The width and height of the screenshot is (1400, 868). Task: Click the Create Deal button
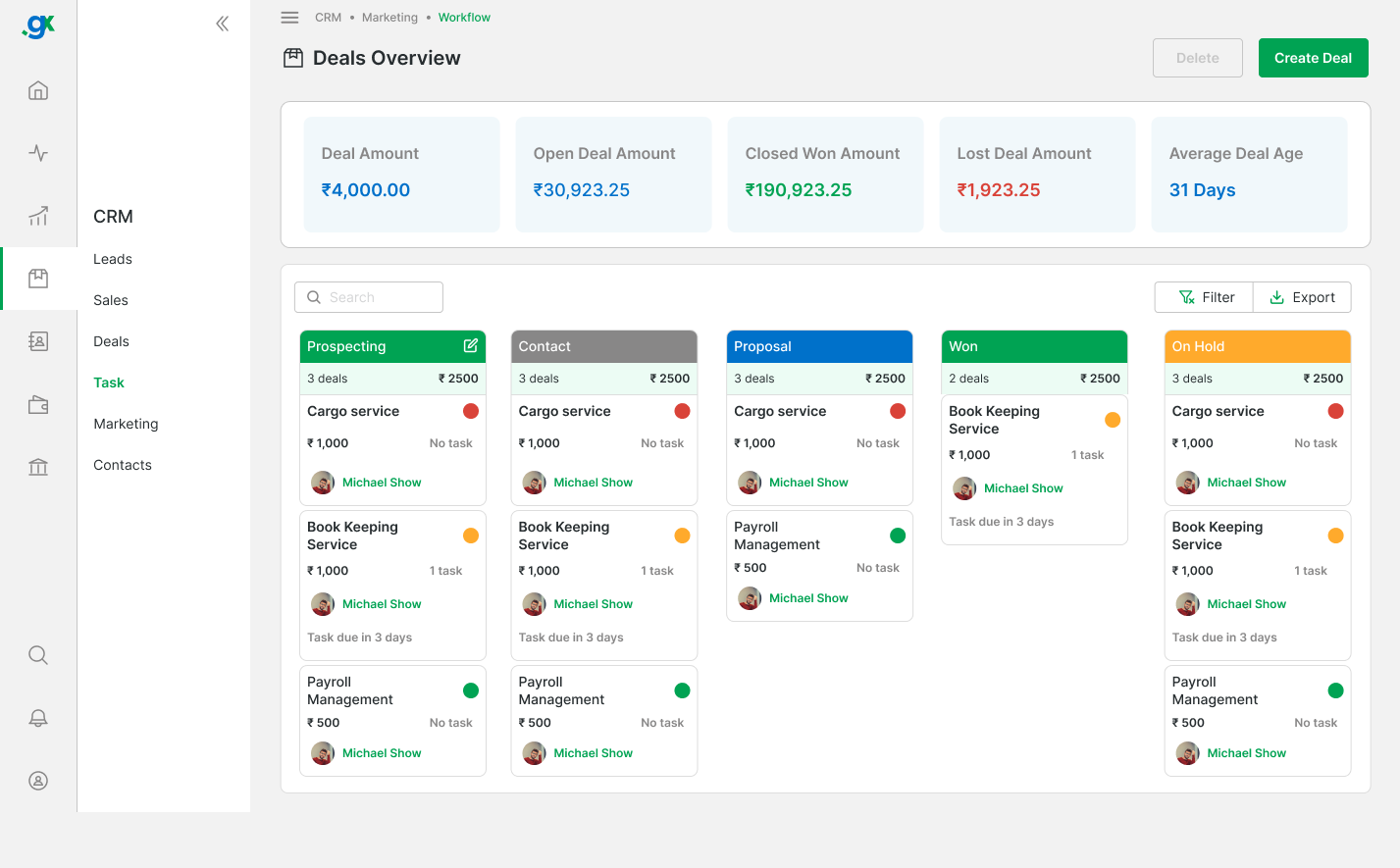pyautogui.click(x=1313, y=58)
